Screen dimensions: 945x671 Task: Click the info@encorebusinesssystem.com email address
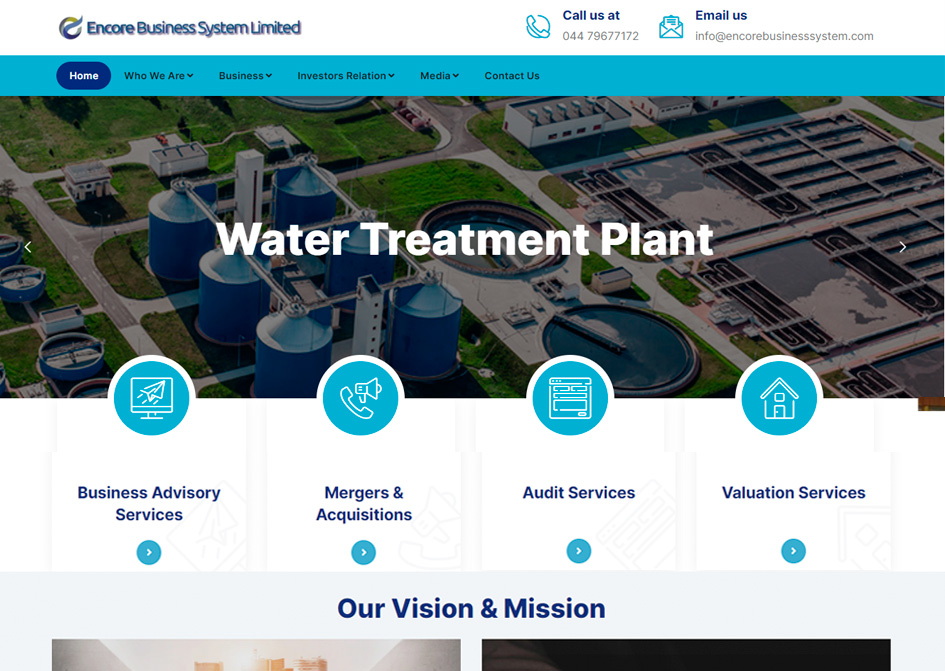point(784,36)
